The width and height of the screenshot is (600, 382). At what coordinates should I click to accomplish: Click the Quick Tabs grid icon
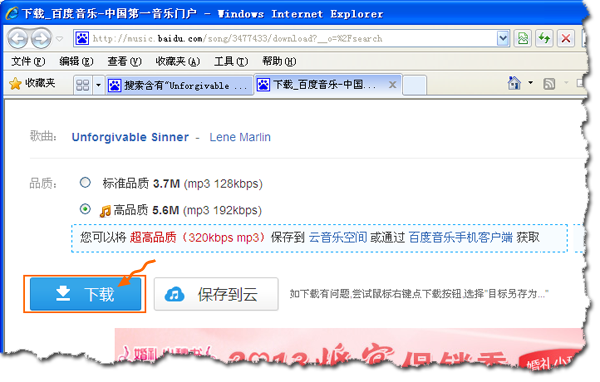[83, 85]
